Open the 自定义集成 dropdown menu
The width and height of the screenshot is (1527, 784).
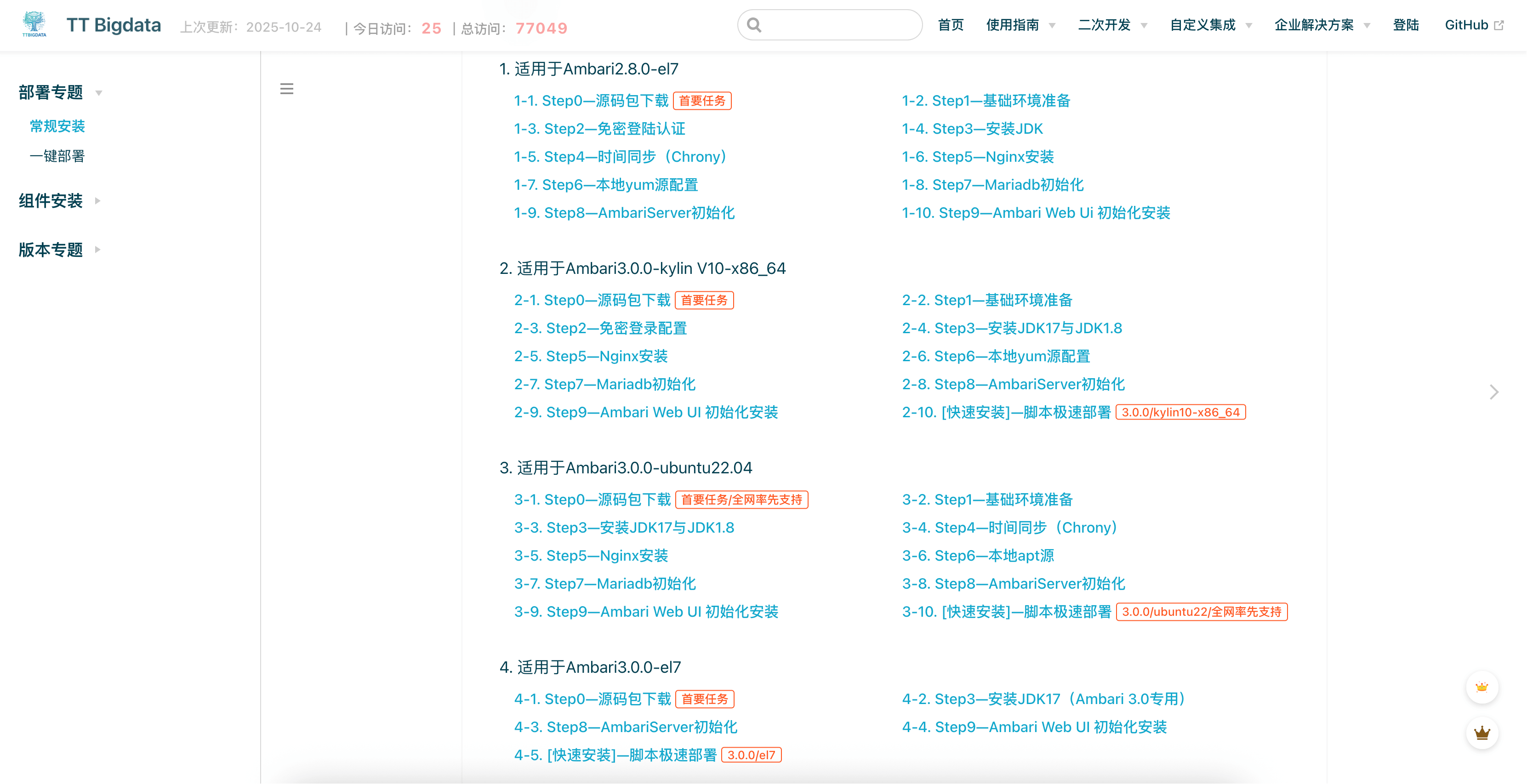pyautogui.click(x=1203, y=25)
